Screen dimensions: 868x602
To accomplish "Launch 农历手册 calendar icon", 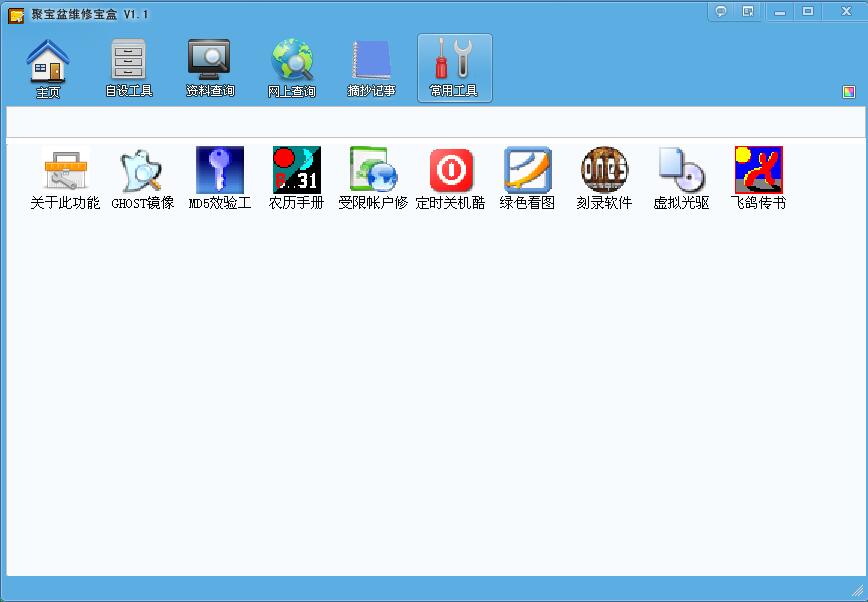I will tap(297, 178).
